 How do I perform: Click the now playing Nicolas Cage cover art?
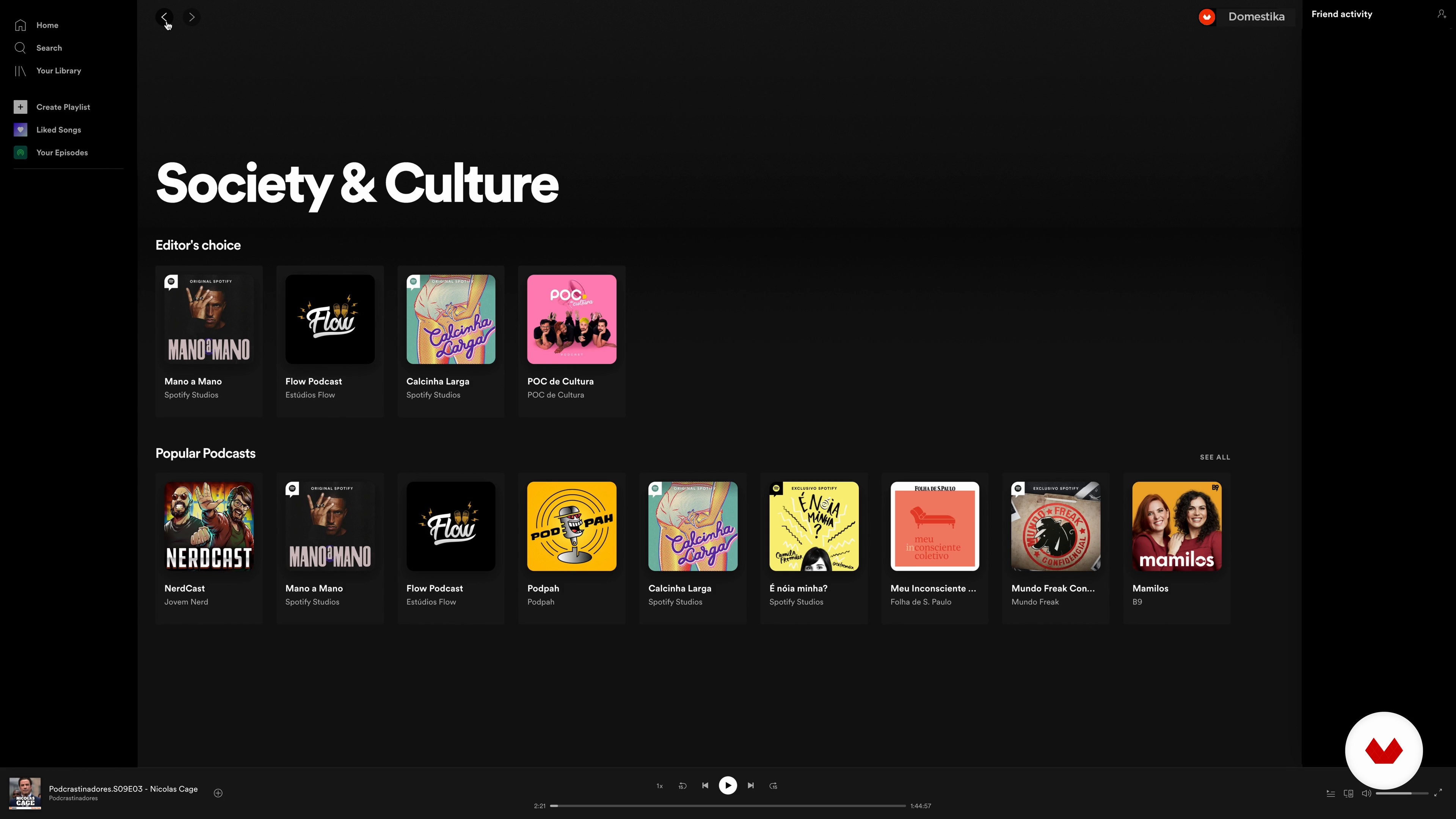25,793
